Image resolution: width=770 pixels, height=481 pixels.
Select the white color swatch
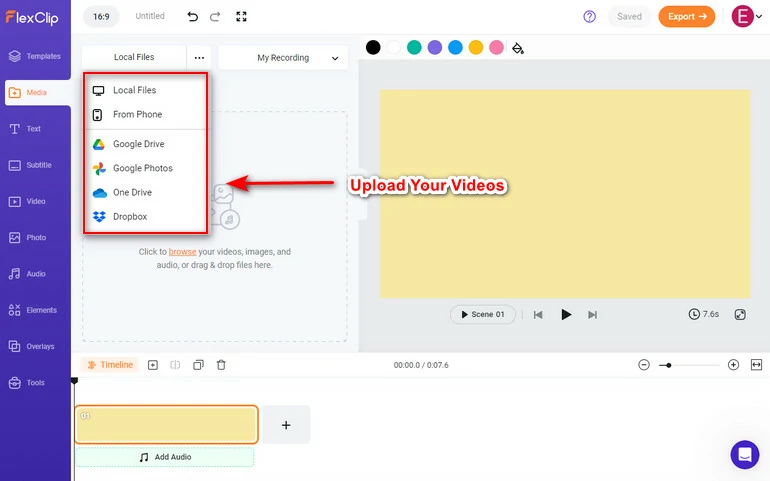(x=393, y=47)
